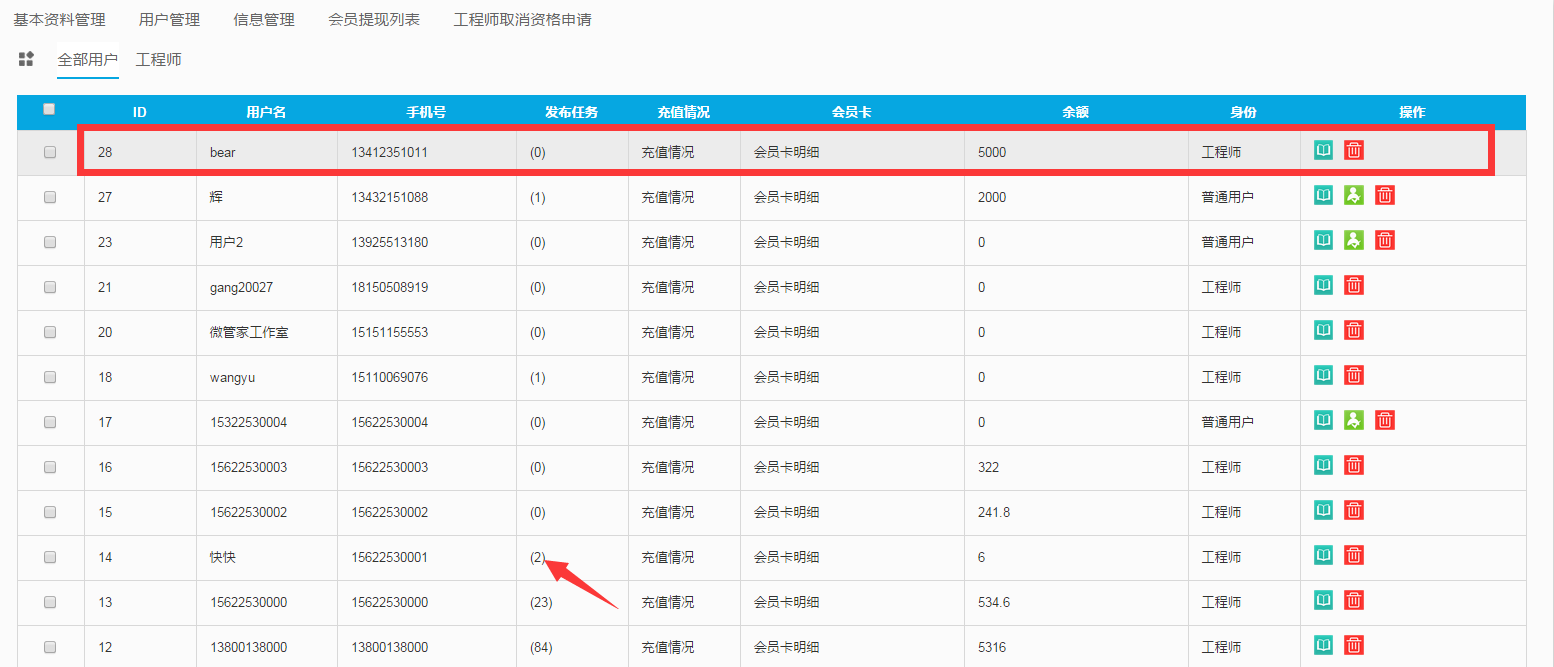Click the grid icon beside 全部用户 tab
The width and height of the screenshot is (1554, 667).
27,59
